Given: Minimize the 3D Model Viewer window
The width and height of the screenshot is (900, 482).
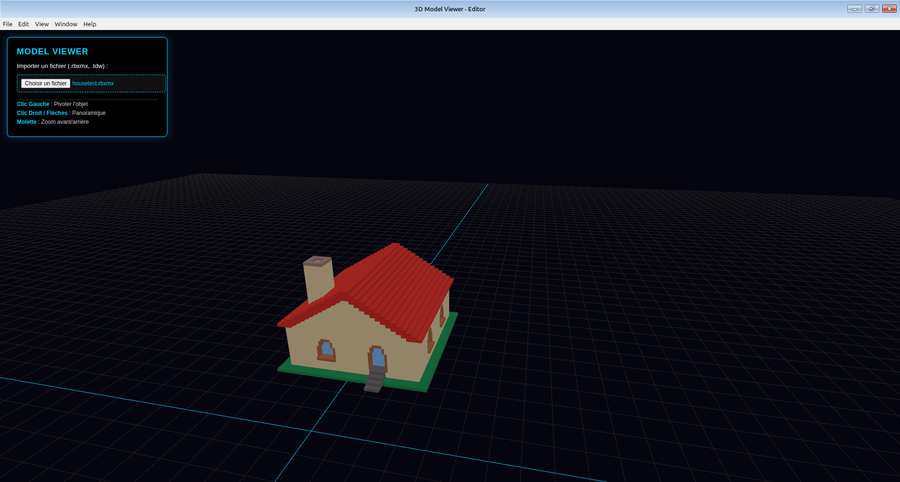Looking at the screenshot, I should point(854,9).
